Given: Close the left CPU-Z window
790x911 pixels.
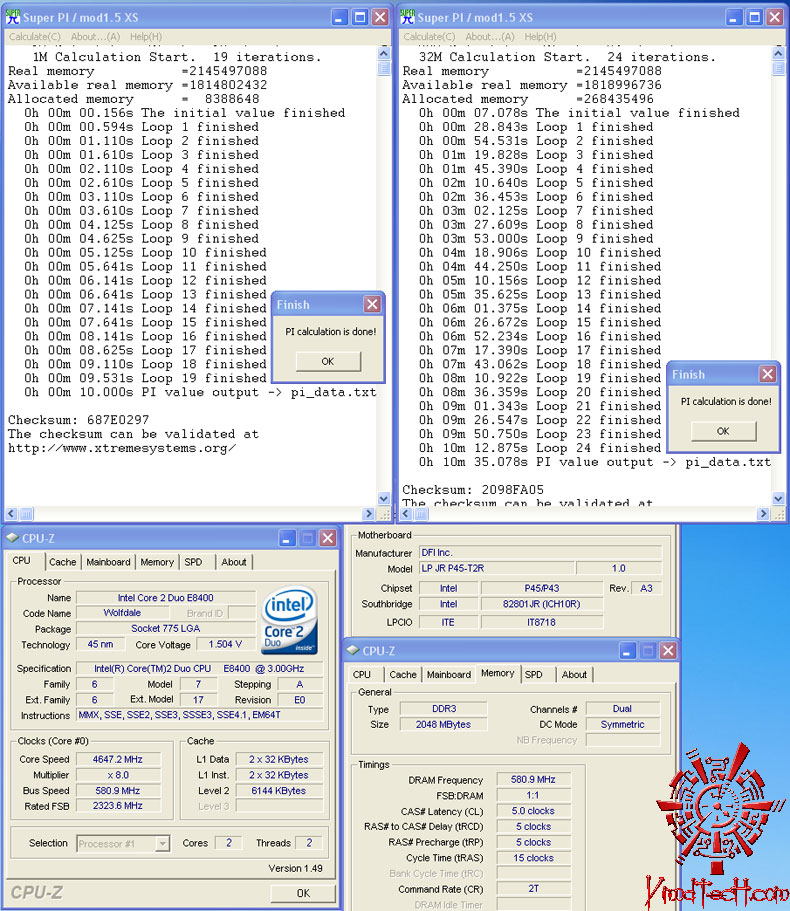Looking at the screenshot, I should 328,538.
